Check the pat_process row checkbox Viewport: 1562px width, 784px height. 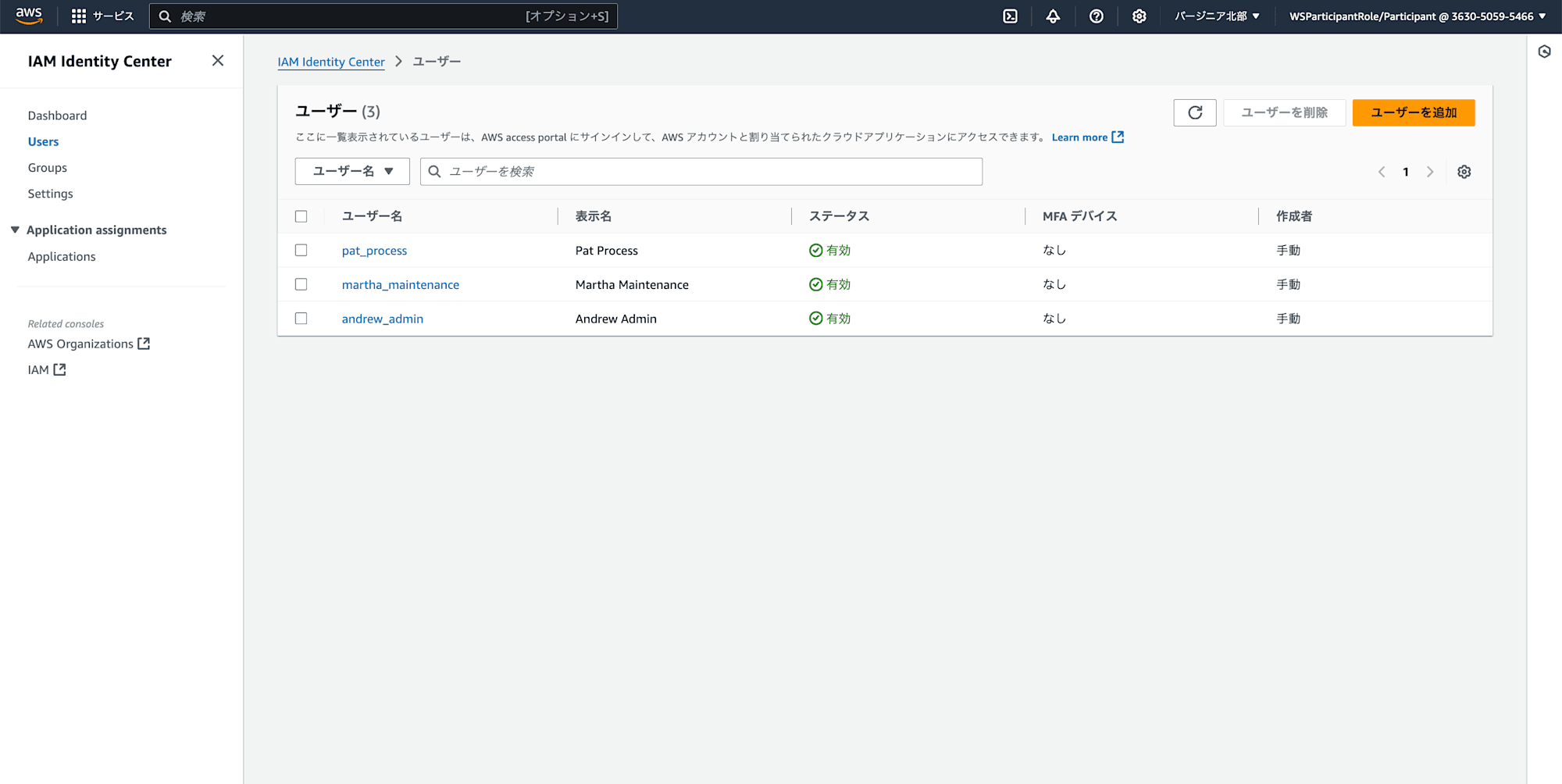tap(301, 250)
